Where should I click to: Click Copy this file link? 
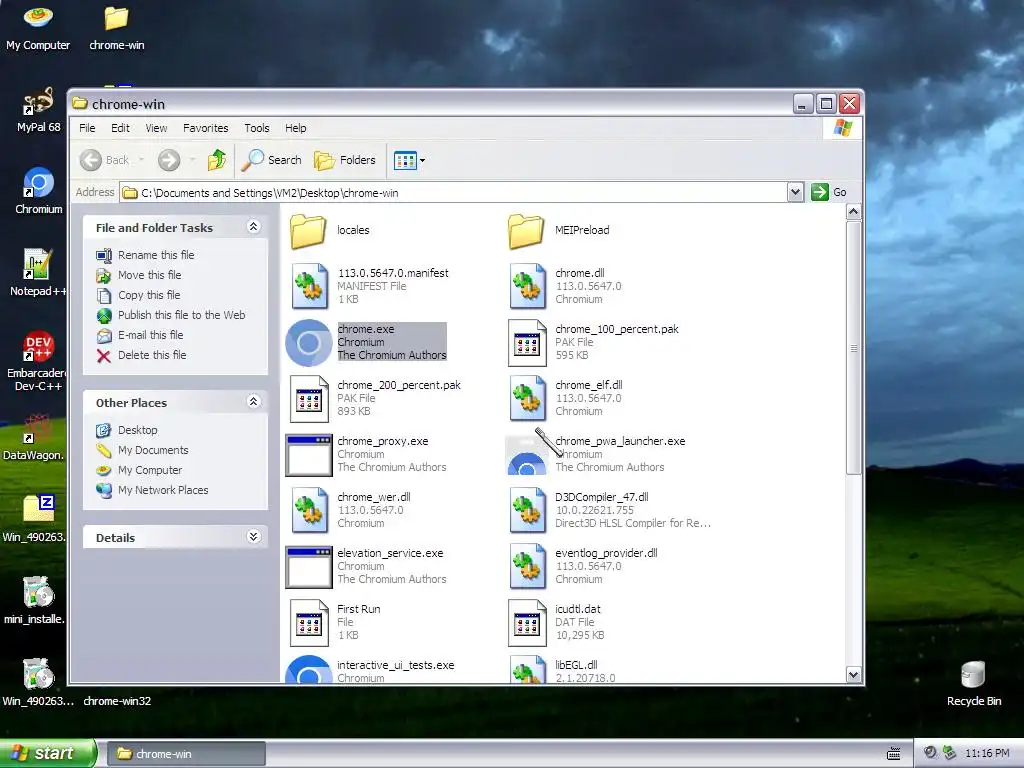149,295
